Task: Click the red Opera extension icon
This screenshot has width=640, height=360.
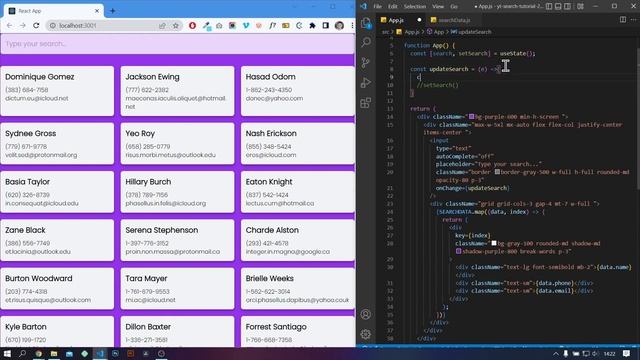Action: [192, 25]
